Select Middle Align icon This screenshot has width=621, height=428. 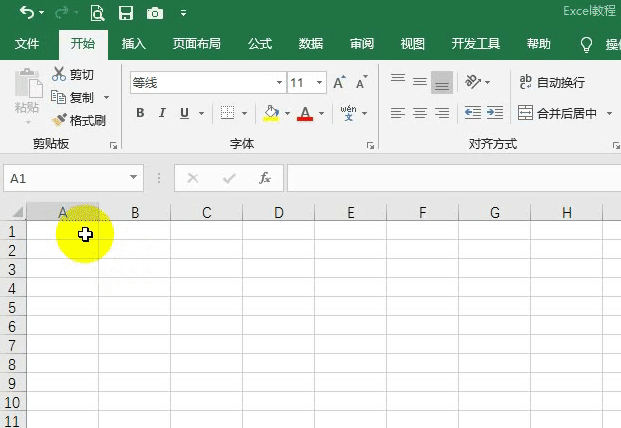point(420,82)
